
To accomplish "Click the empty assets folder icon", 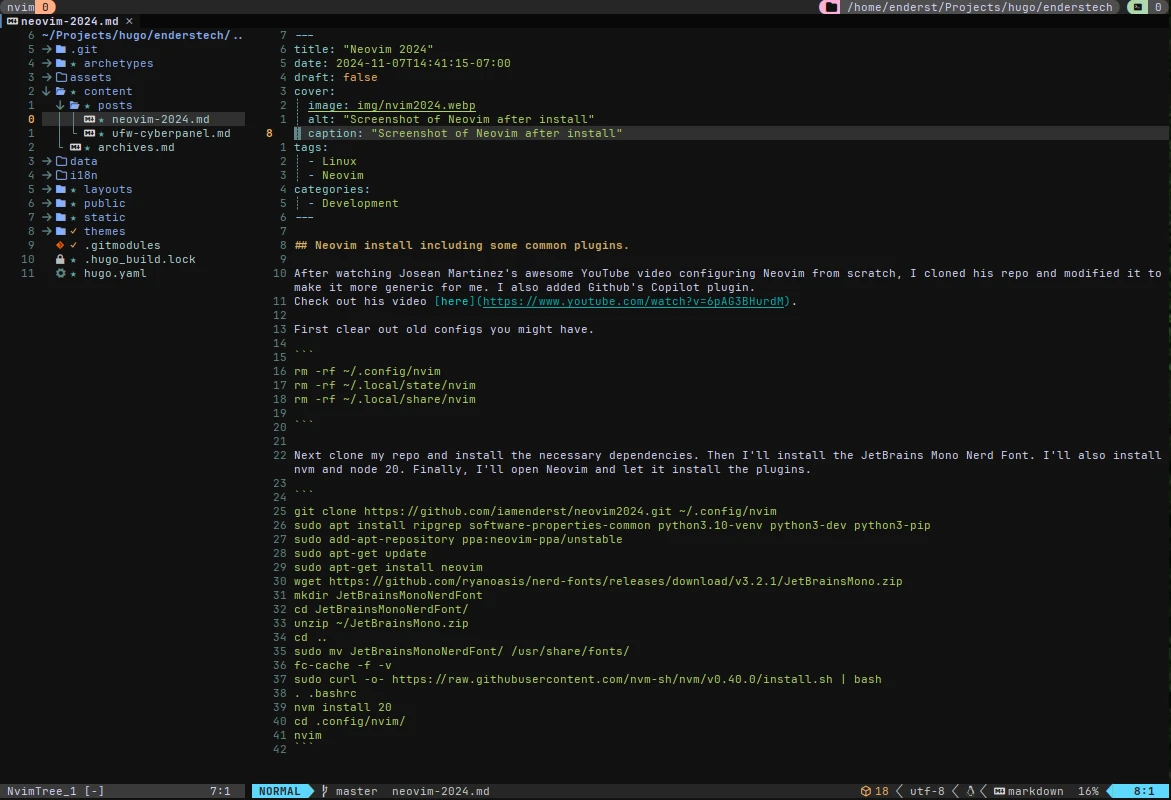I will [61, 78].
